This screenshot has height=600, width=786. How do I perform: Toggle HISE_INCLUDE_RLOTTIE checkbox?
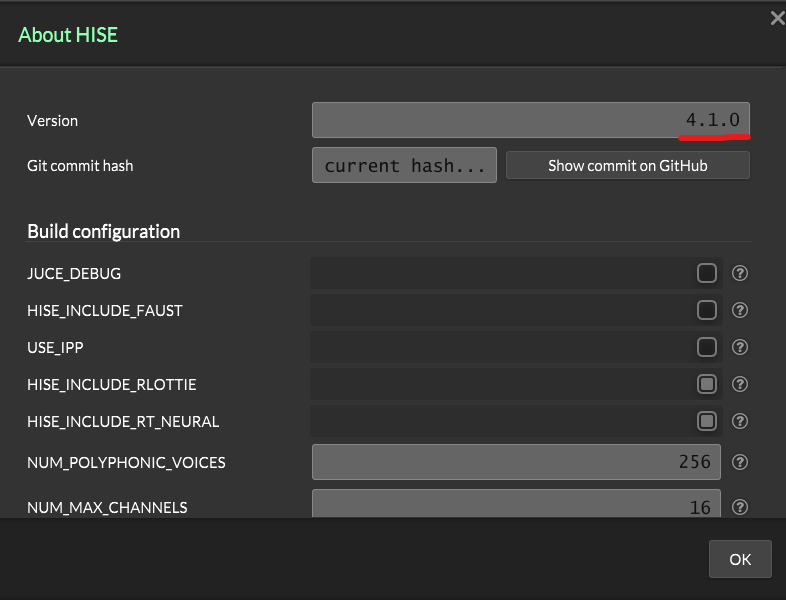tap(706, 384)
